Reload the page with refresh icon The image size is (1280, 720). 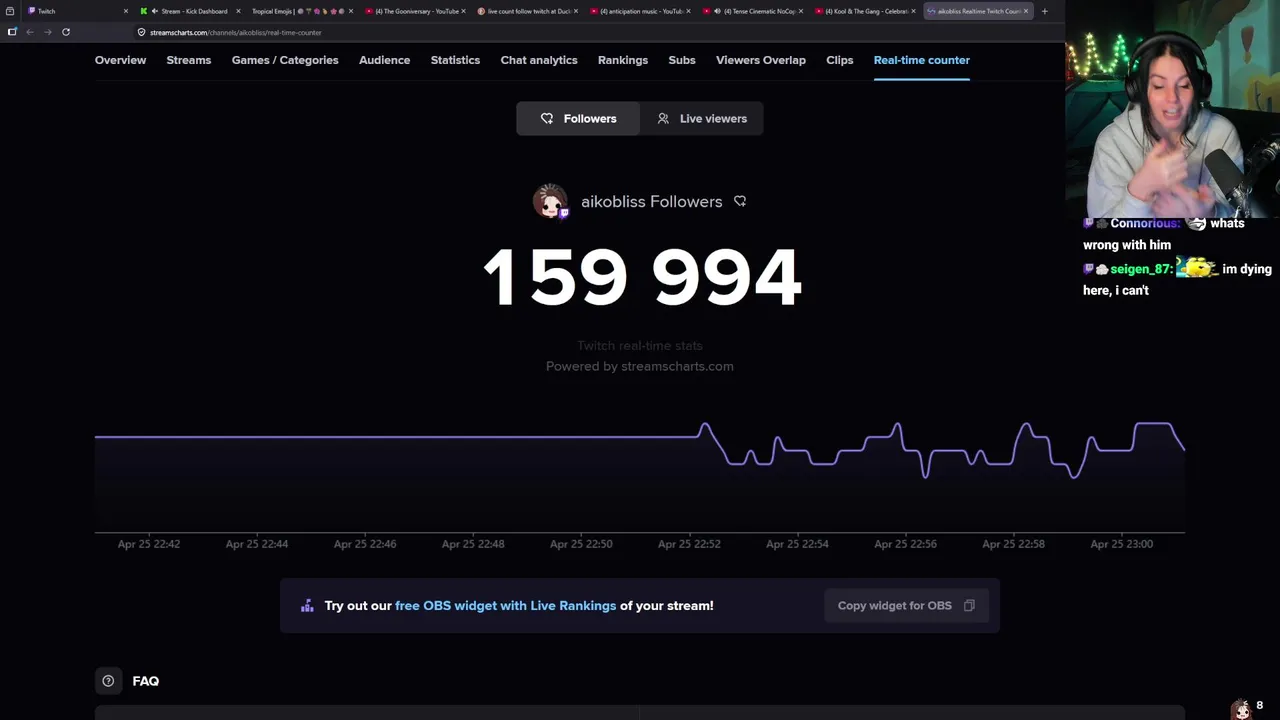coord(66,32)
